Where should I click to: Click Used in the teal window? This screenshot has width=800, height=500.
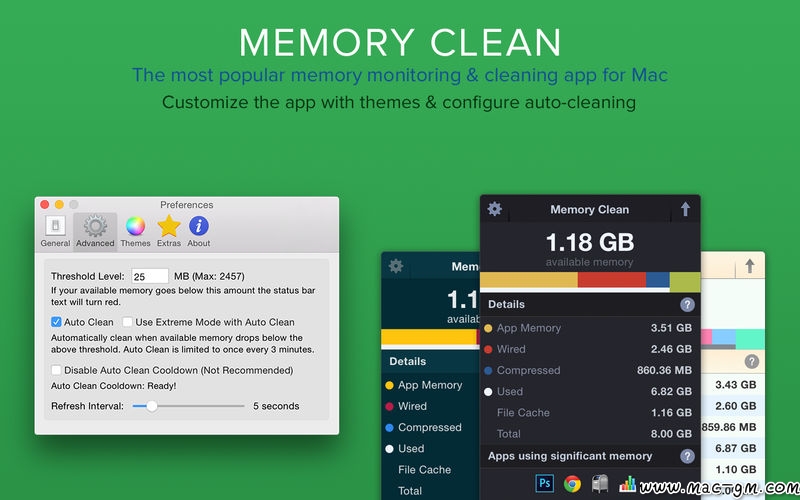tap(411, 449)
